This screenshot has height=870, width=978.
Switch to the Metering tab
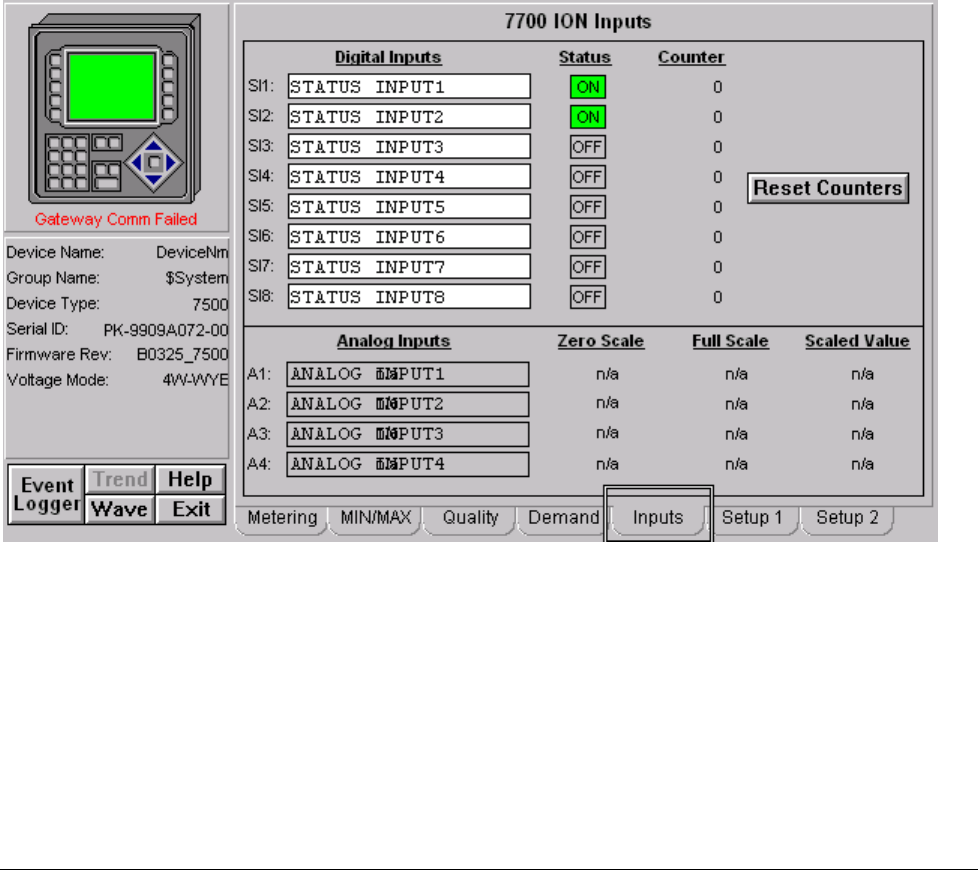click(281, 518)
